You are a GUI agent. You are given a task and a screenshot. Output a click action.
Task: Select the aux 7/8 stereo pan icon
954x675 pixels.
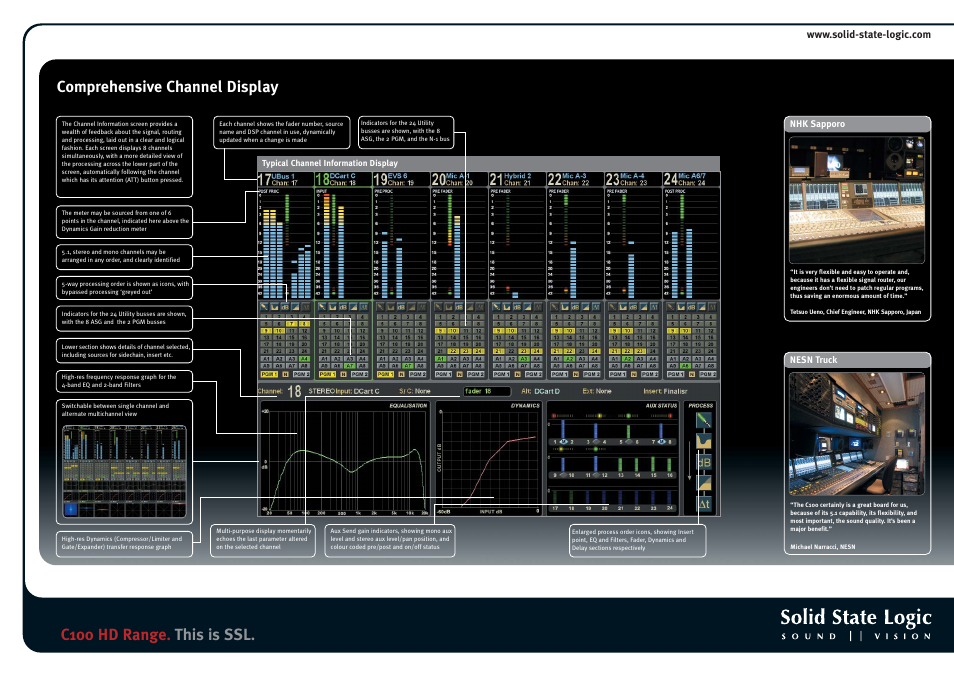[x=661, y=442]
